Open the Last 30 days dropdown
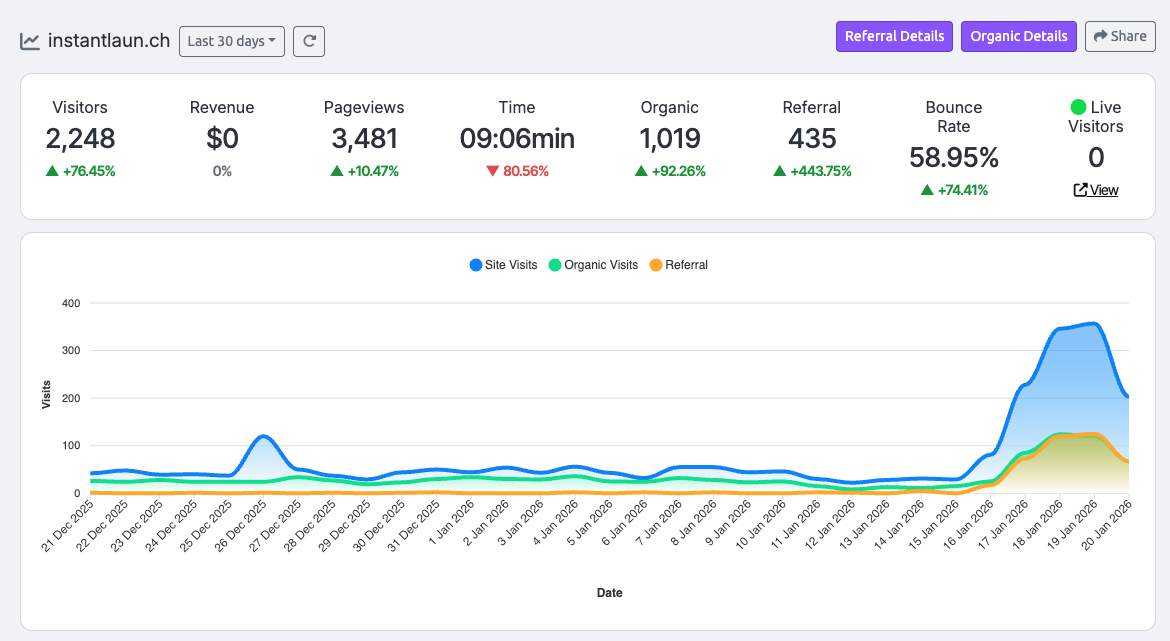Screen dimensions: 1170x641 232,41
